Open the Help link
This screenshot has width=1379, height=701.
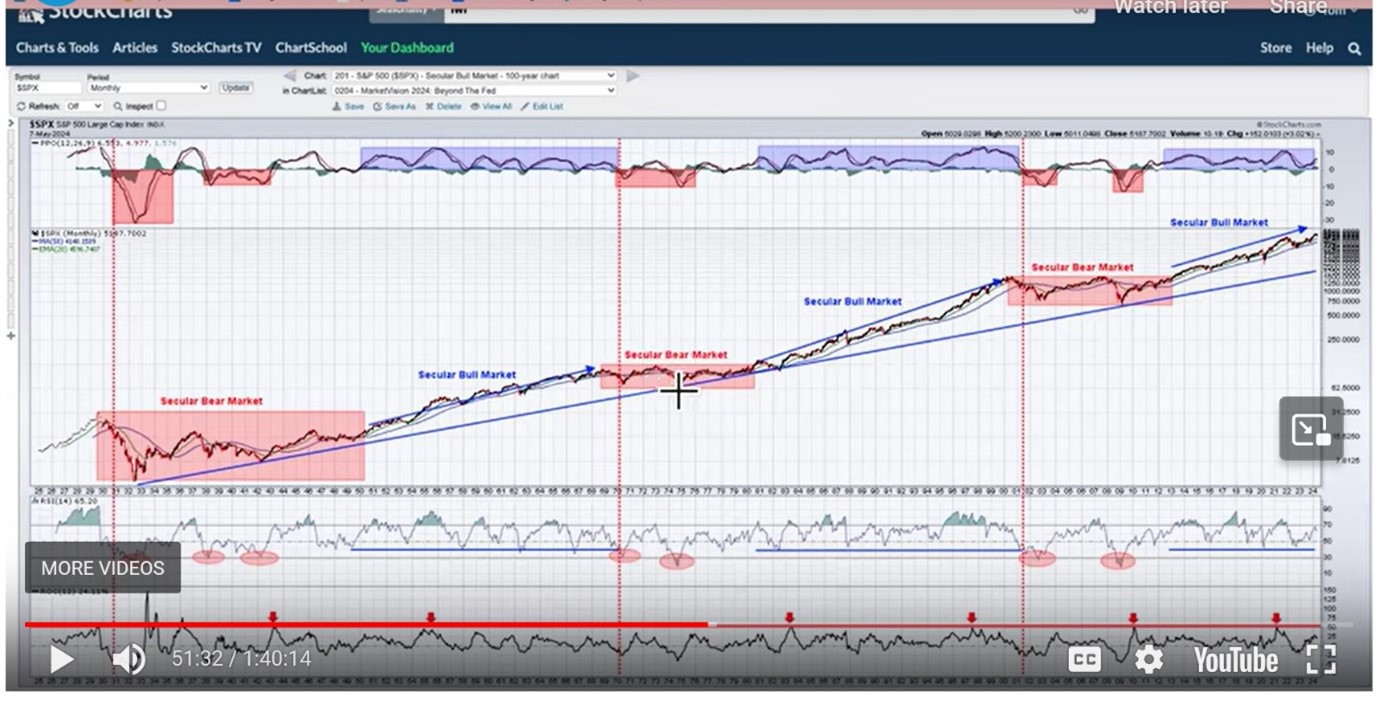[1320, 48]
